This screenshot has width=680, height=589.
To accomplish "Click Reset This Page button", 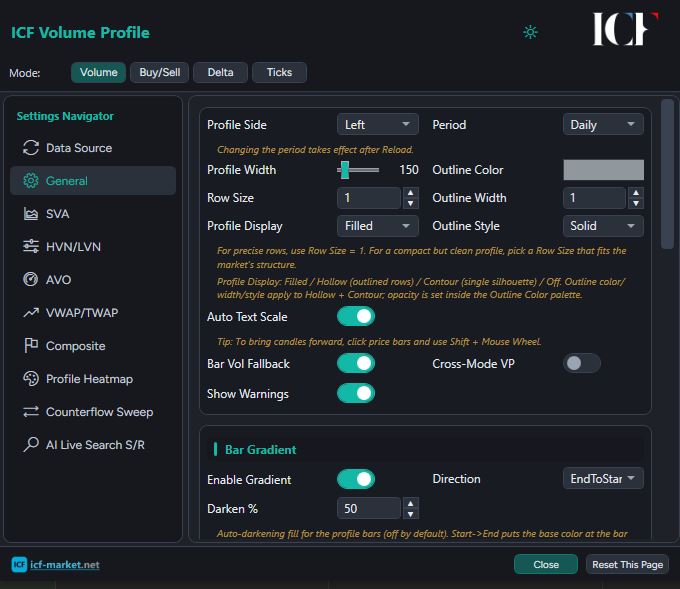I will (x=627, y=564).
